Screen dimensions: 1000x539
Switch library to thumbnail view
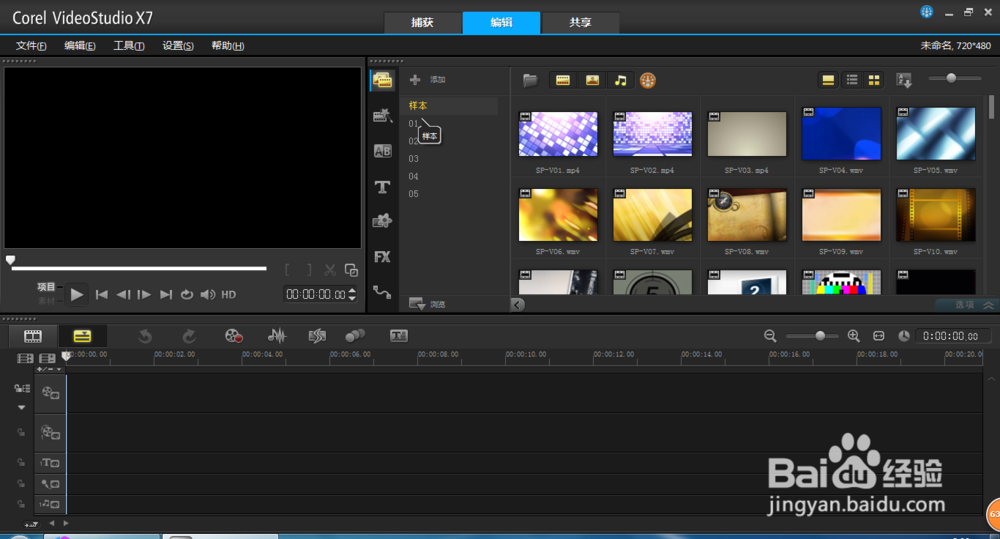coord(874,80)
